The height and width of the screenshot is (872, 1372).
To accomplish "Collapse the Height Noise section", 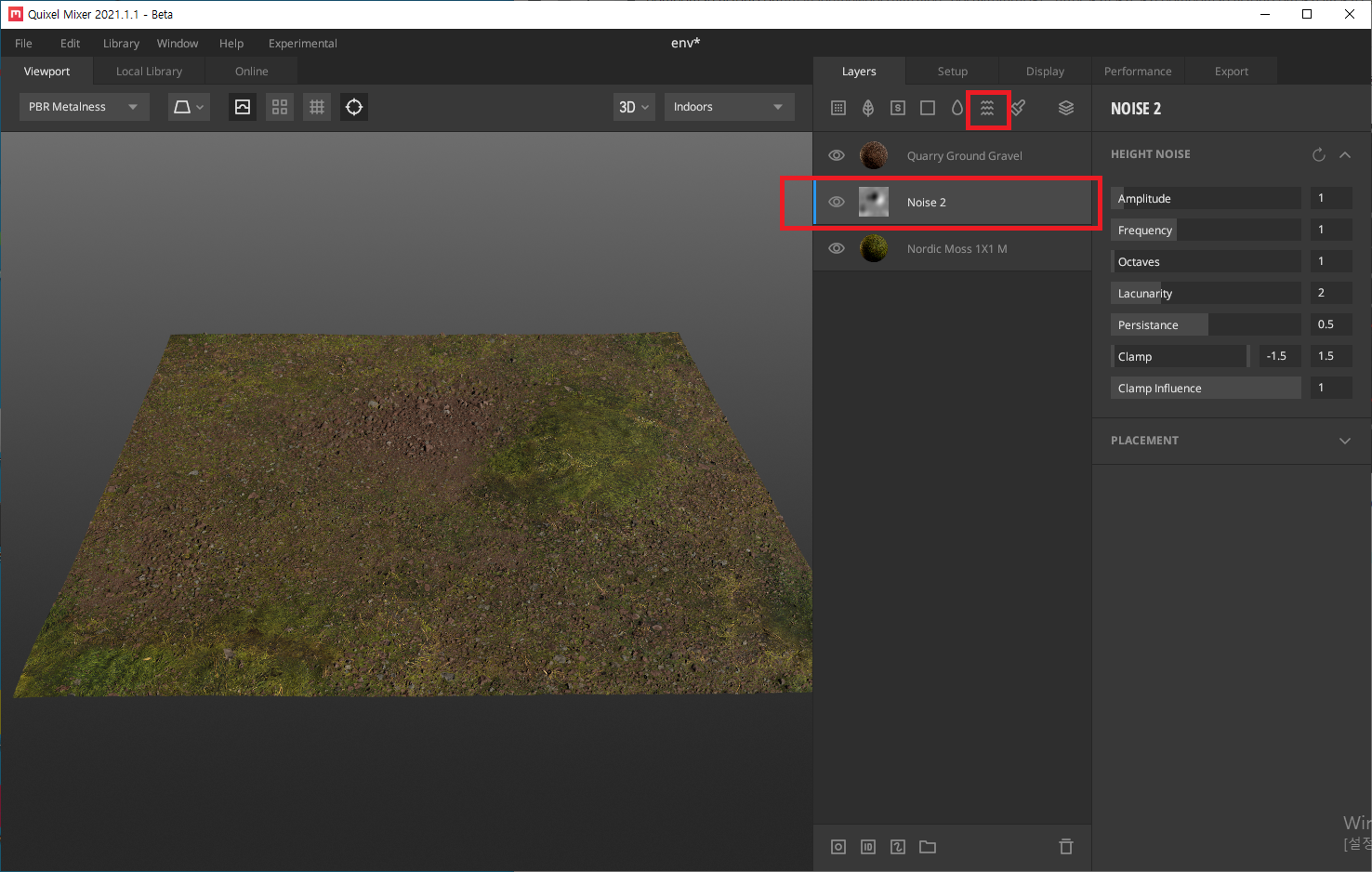I will point(1345,154).
